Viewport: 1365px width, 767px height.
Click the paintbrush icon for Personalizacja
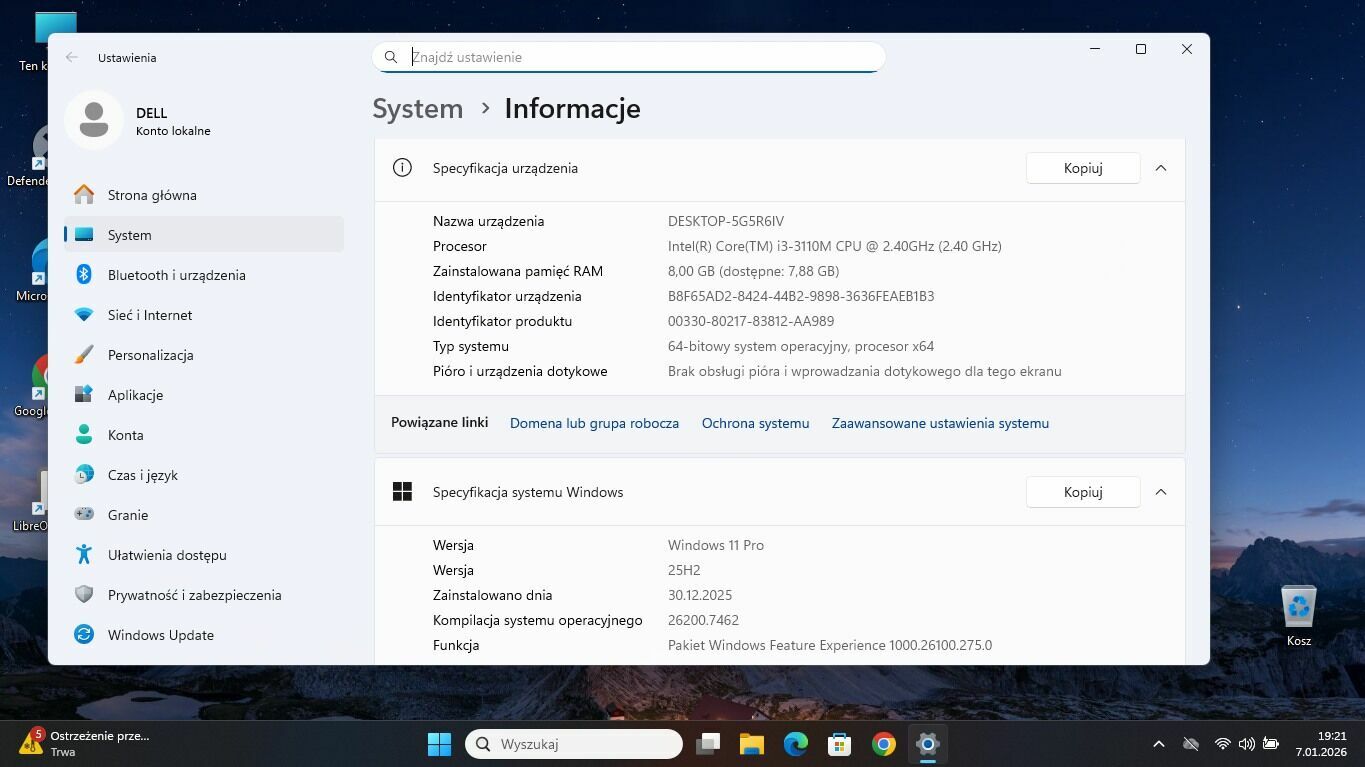point(85,355)
